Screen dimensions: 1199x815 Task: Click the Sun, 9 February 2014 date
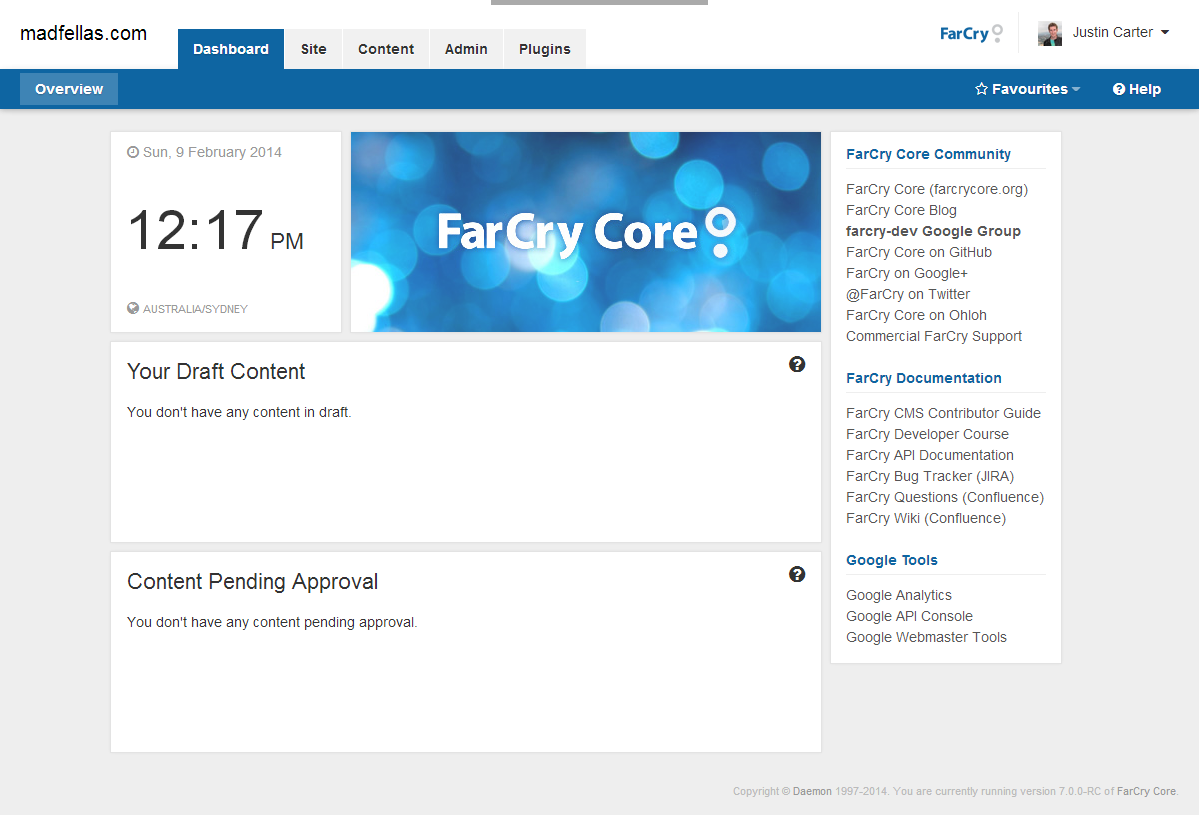pyautogui.click(x=213, y=152)
